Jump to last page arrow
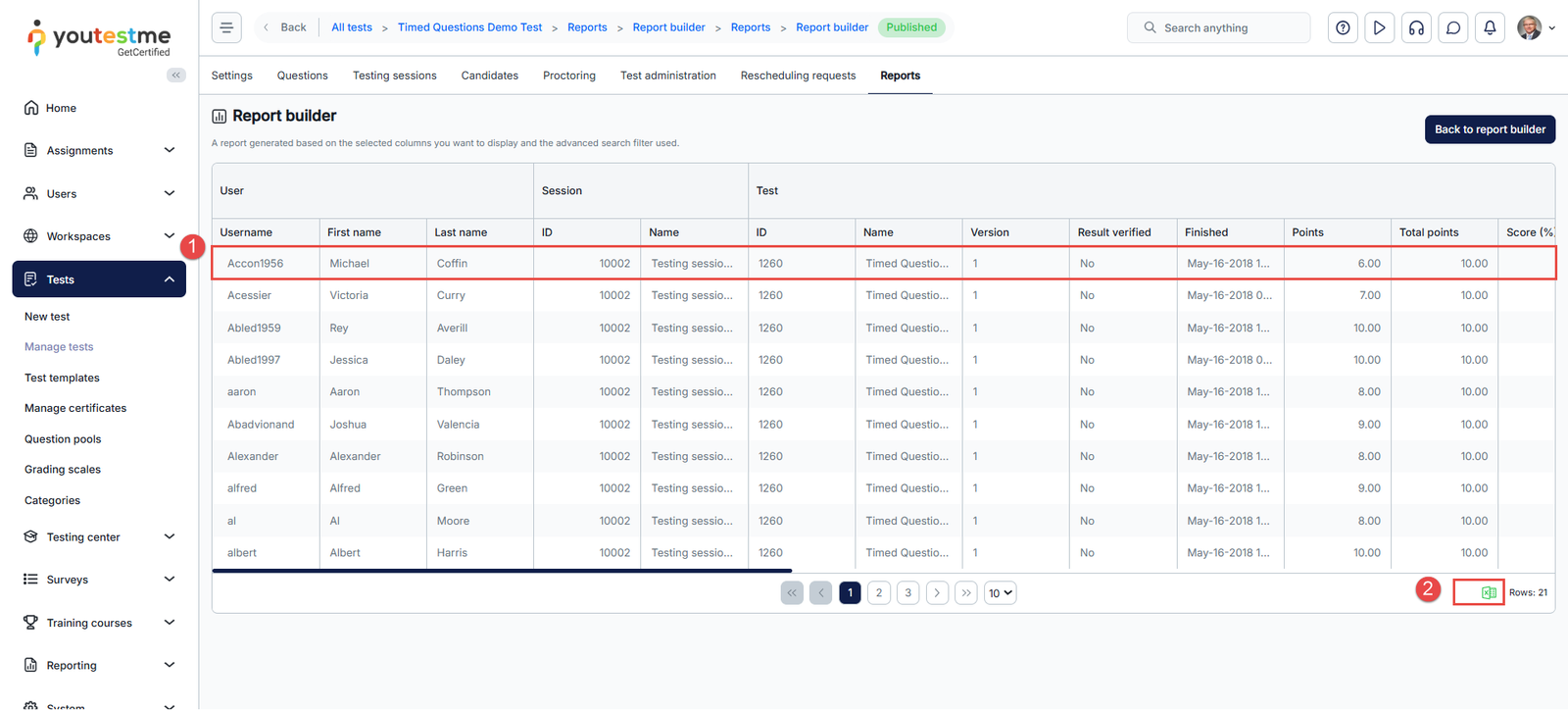The height and width of the screenshot is (710, 1568). 966,592
